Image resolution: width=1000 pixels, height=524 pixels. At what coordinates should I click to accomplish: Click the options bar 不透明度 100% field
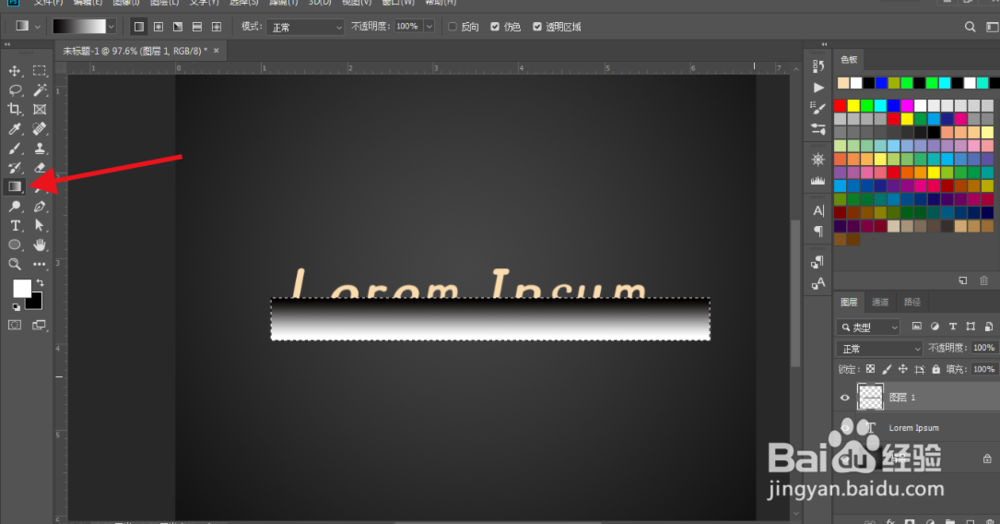coord(408,27)
